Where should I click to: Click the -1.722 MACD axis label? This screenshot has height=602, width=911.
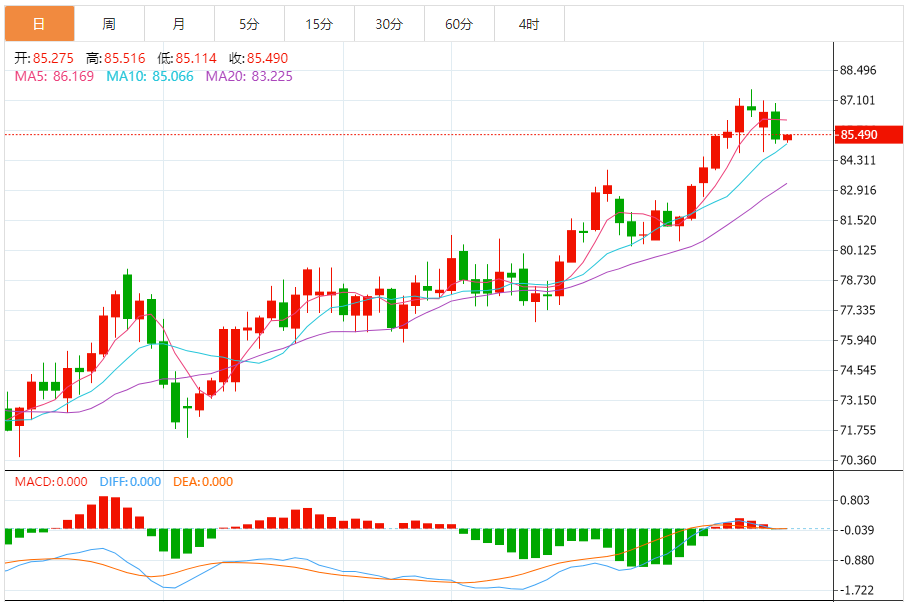pos(858,590)
